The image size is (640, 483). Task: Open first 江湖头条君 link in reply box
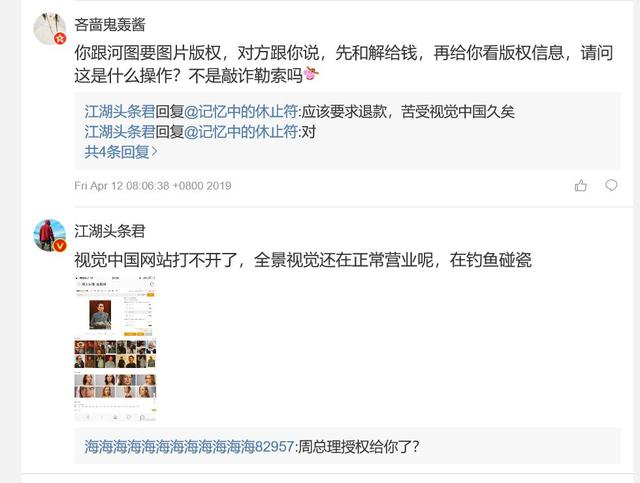pos(120,111)
